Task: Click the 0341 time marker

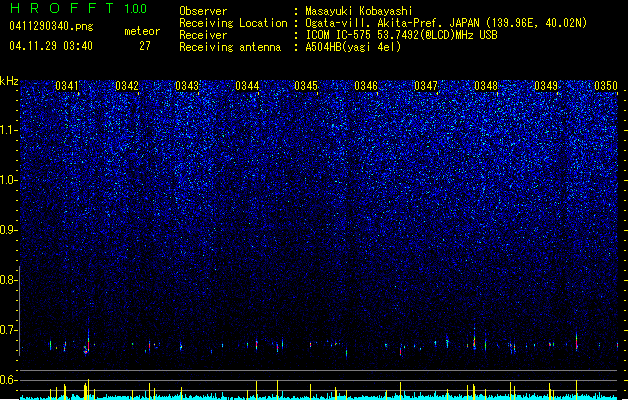Action: tap(67, 86)
